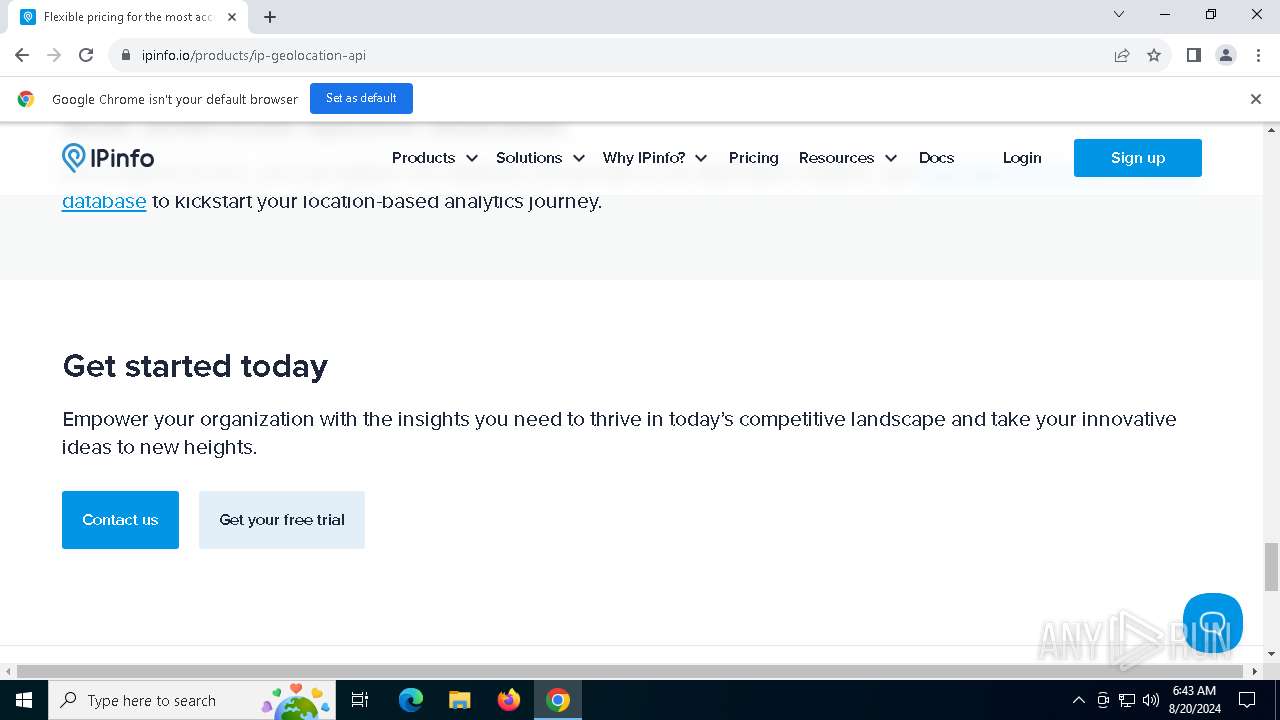
Task: Open the Pricing page
Action: click(x=753, y=158)
